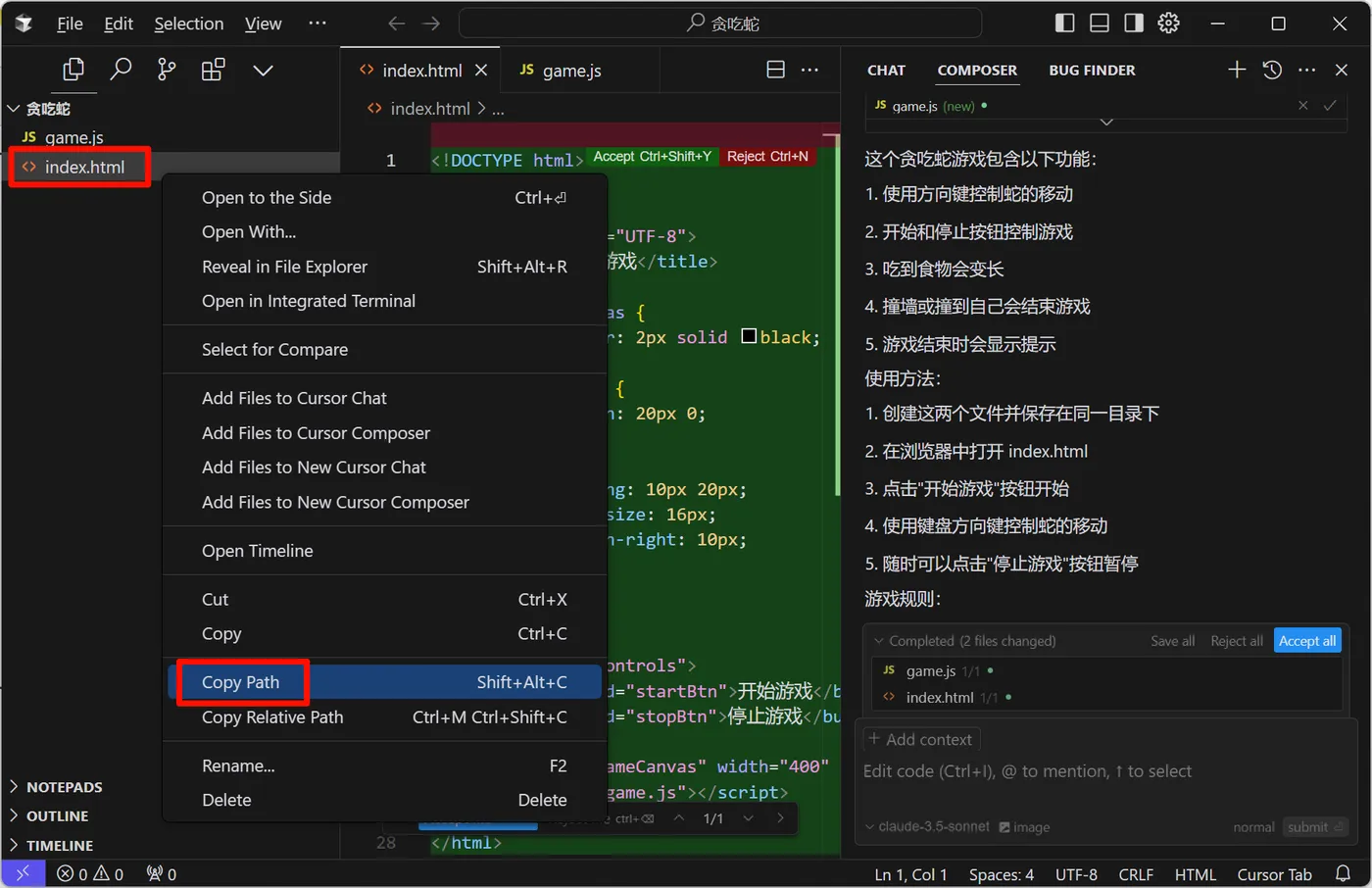
Task: Go forward with the right arrow
Action: [431, 24]
